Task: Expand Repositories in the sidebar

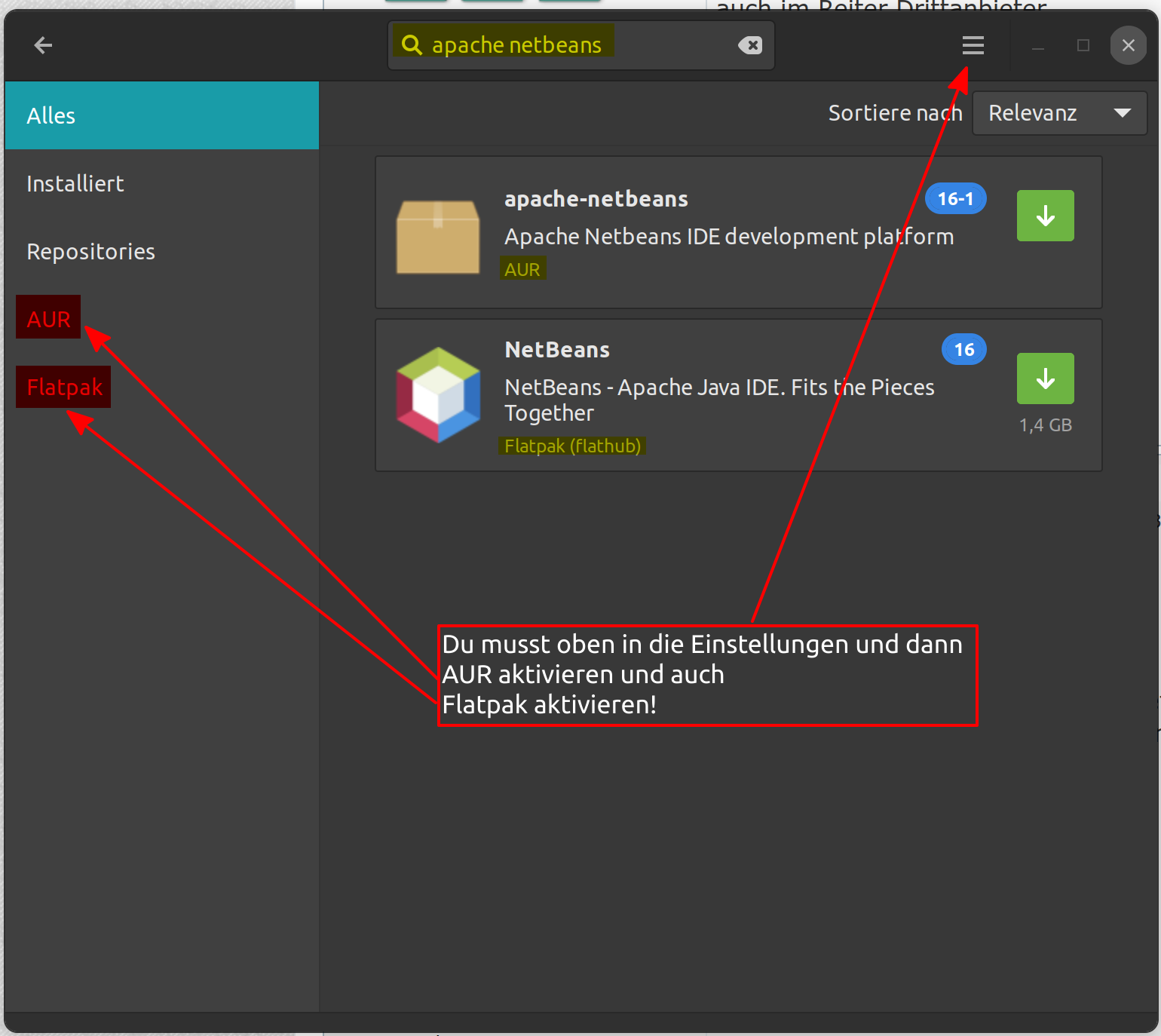Action: click(90, 251)
